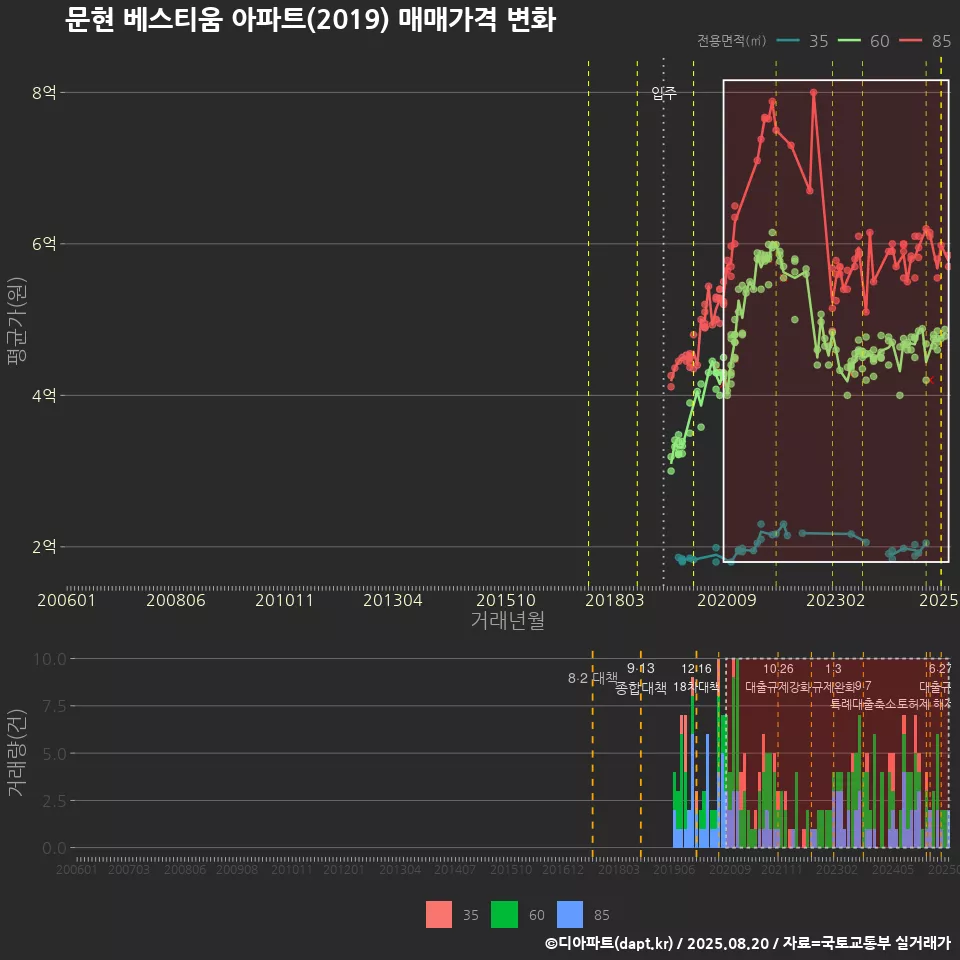This screenshot has width=960, height=960.
Task: Click the '5.0' volume axis label
Action: pyautogui.click(x=54, y=754)
